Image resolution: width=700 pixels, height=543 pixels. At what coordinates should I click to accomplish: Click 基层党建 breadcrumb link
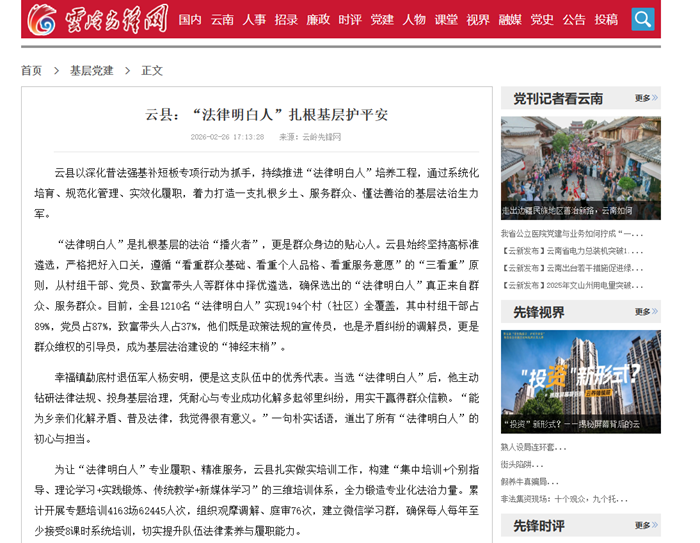click(x=91, y=71)
